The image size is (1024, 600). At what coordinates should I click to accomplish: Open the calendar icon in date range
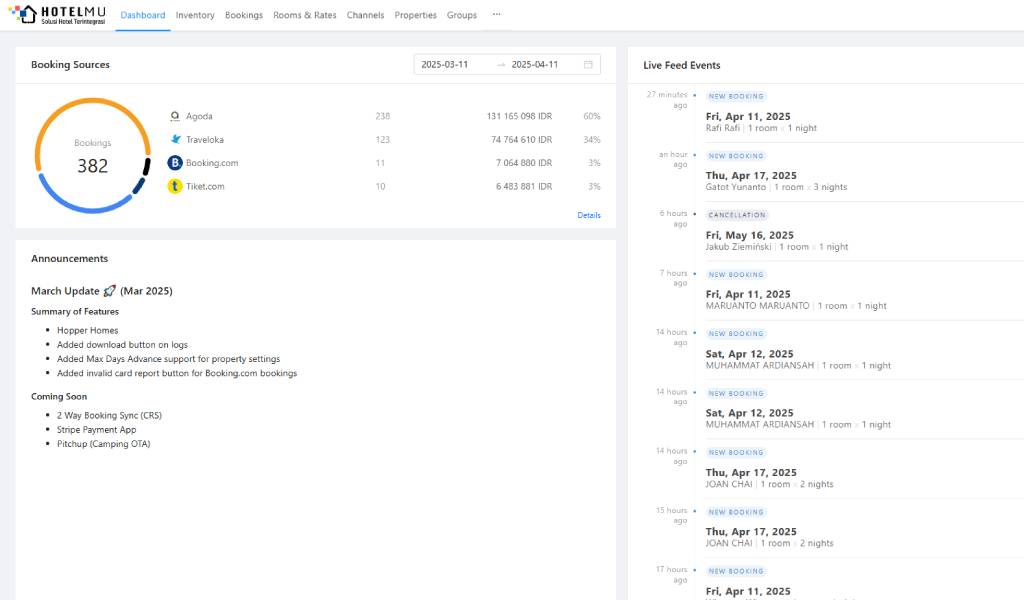588,65
